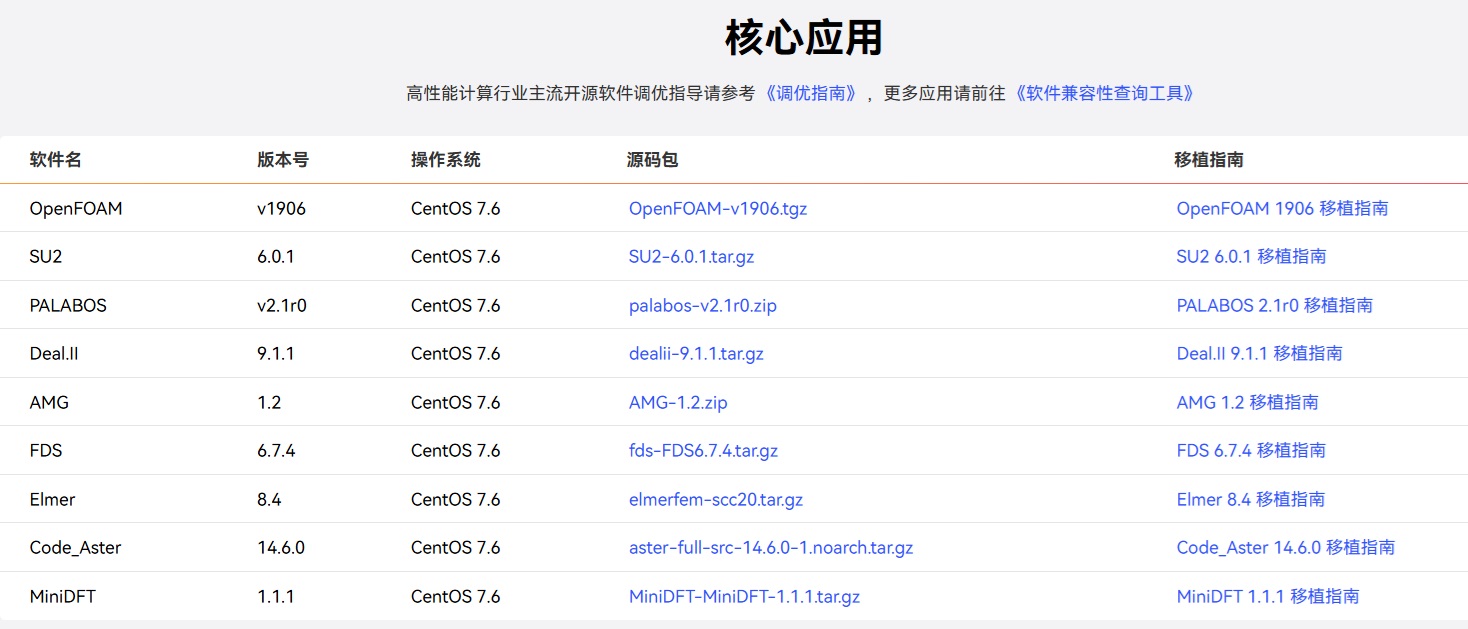Image resolution: width=1468 pixels, height=629 pixels.
Task: Click the 核心应用 page heading
Action: point(804,38)
